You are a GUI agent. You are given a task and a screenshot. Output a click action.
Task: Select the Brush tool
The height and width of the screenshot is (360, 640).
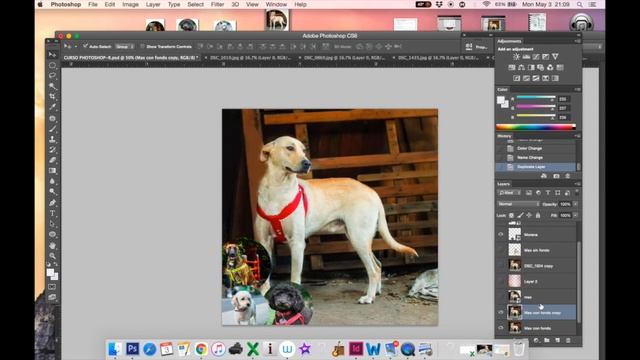(52, 129)
